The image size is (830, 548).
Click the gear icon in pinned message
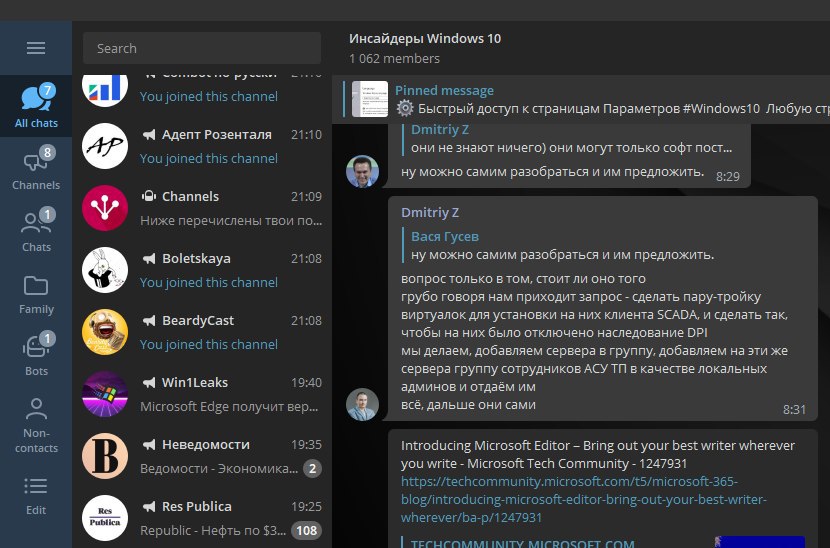tap(405, 109)
